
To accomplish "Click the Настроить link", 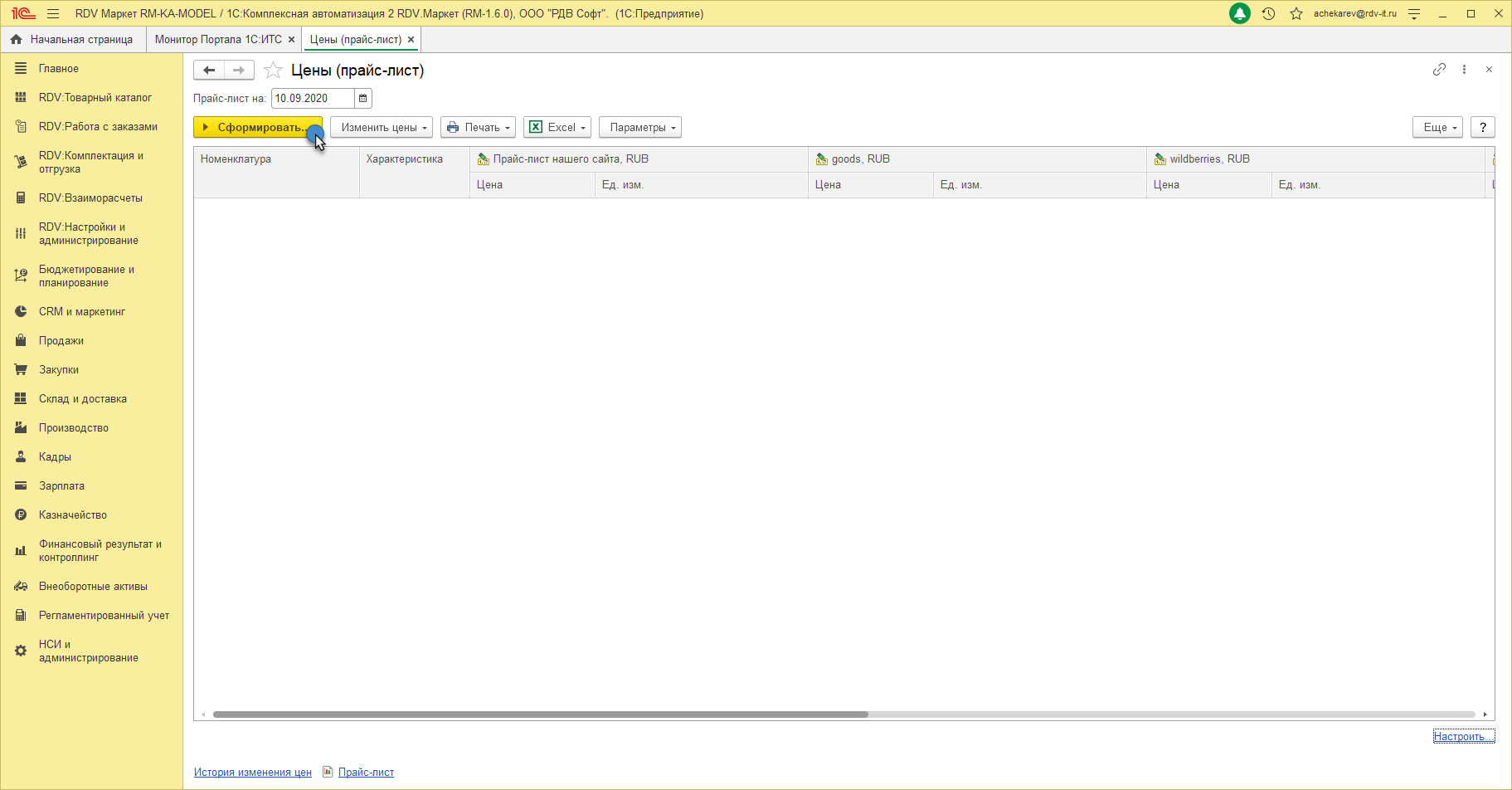I will pyautogui.click(x=1462, y=737).
